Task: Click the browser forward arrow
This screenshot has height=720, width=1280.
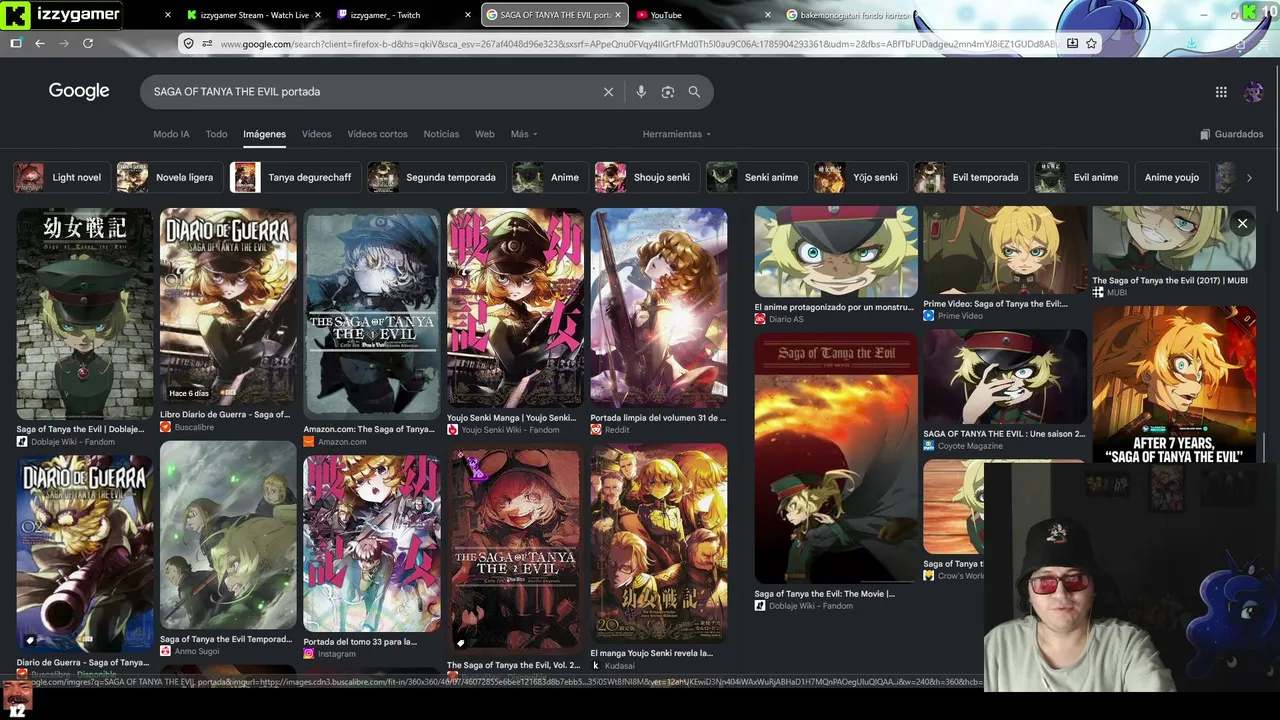Action: (x=64, y=43)
